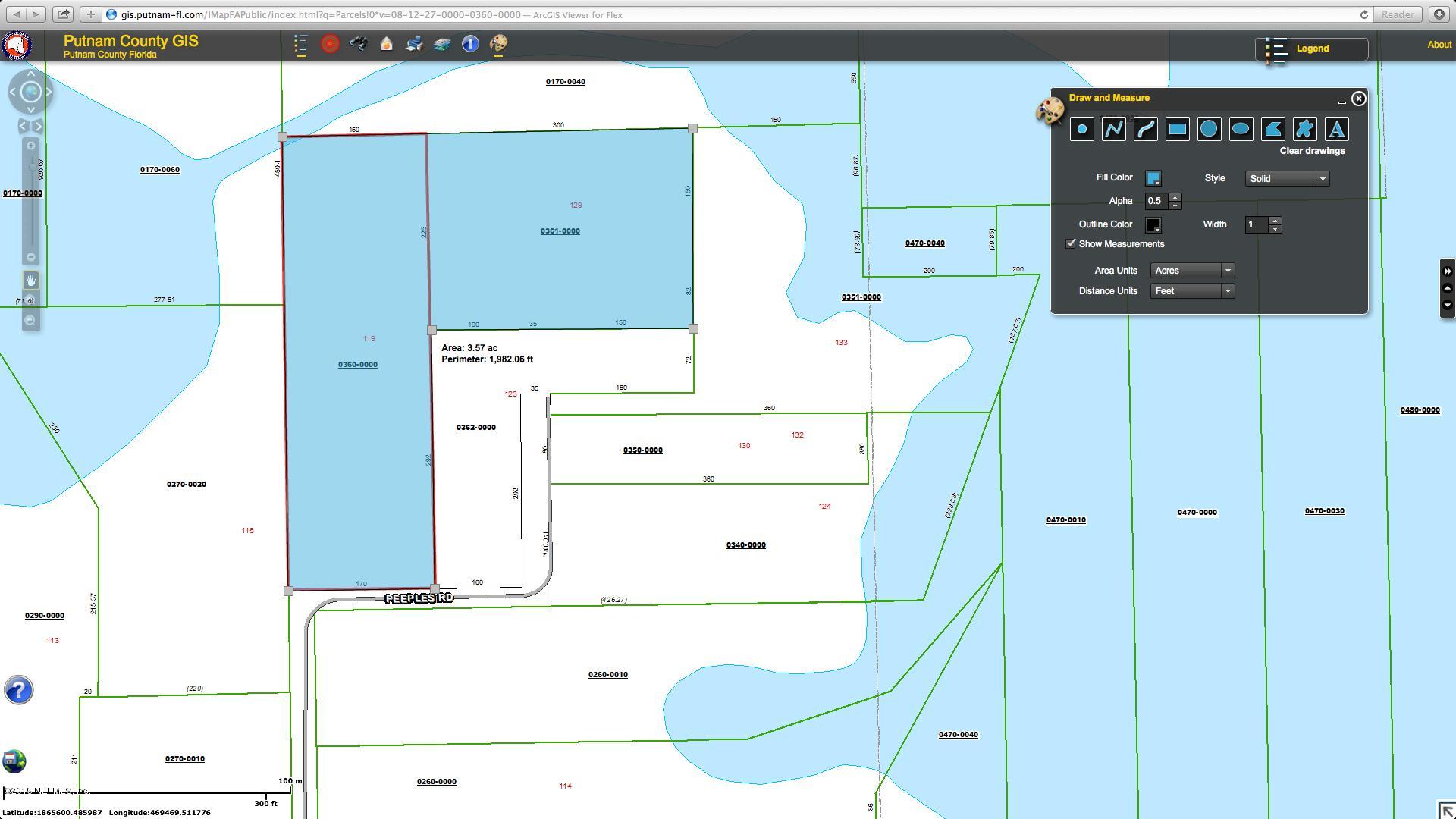The width and height of the screenshot is (1456, 819).
Task: Open the Legend widget button
Action: click(1312, 49)
